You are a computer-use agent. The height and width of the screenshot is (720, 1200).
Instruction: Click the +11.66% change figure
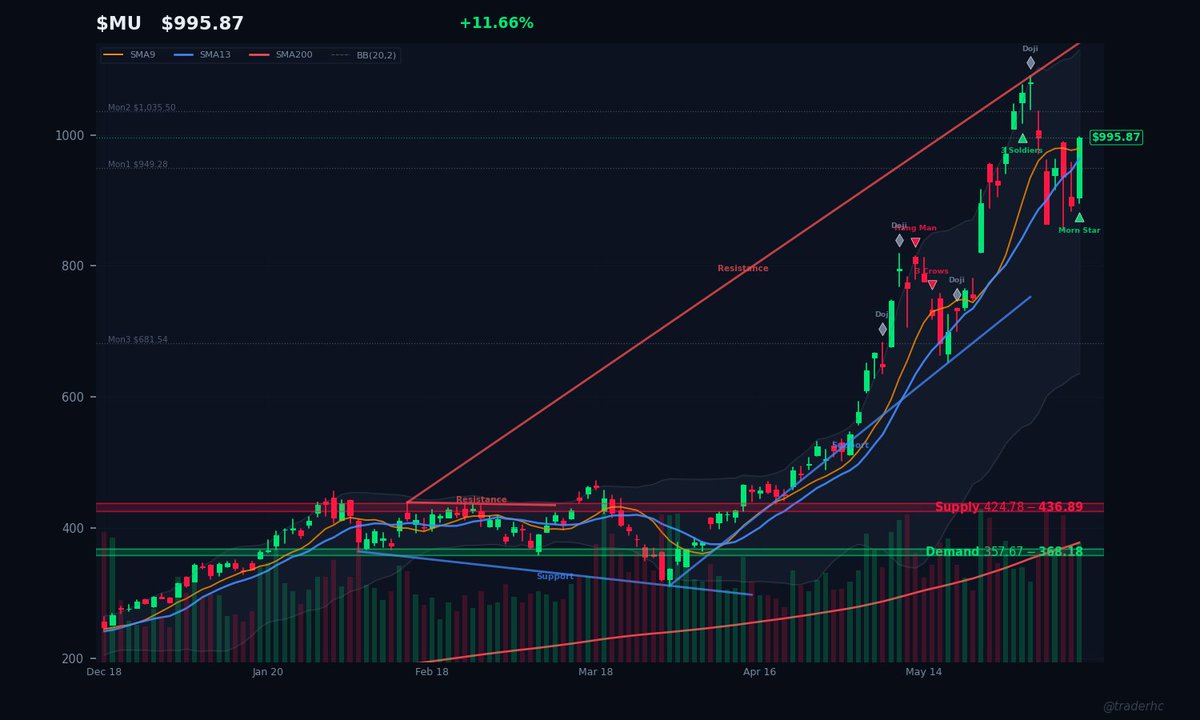pyautogui.click(x=496, y=23)
